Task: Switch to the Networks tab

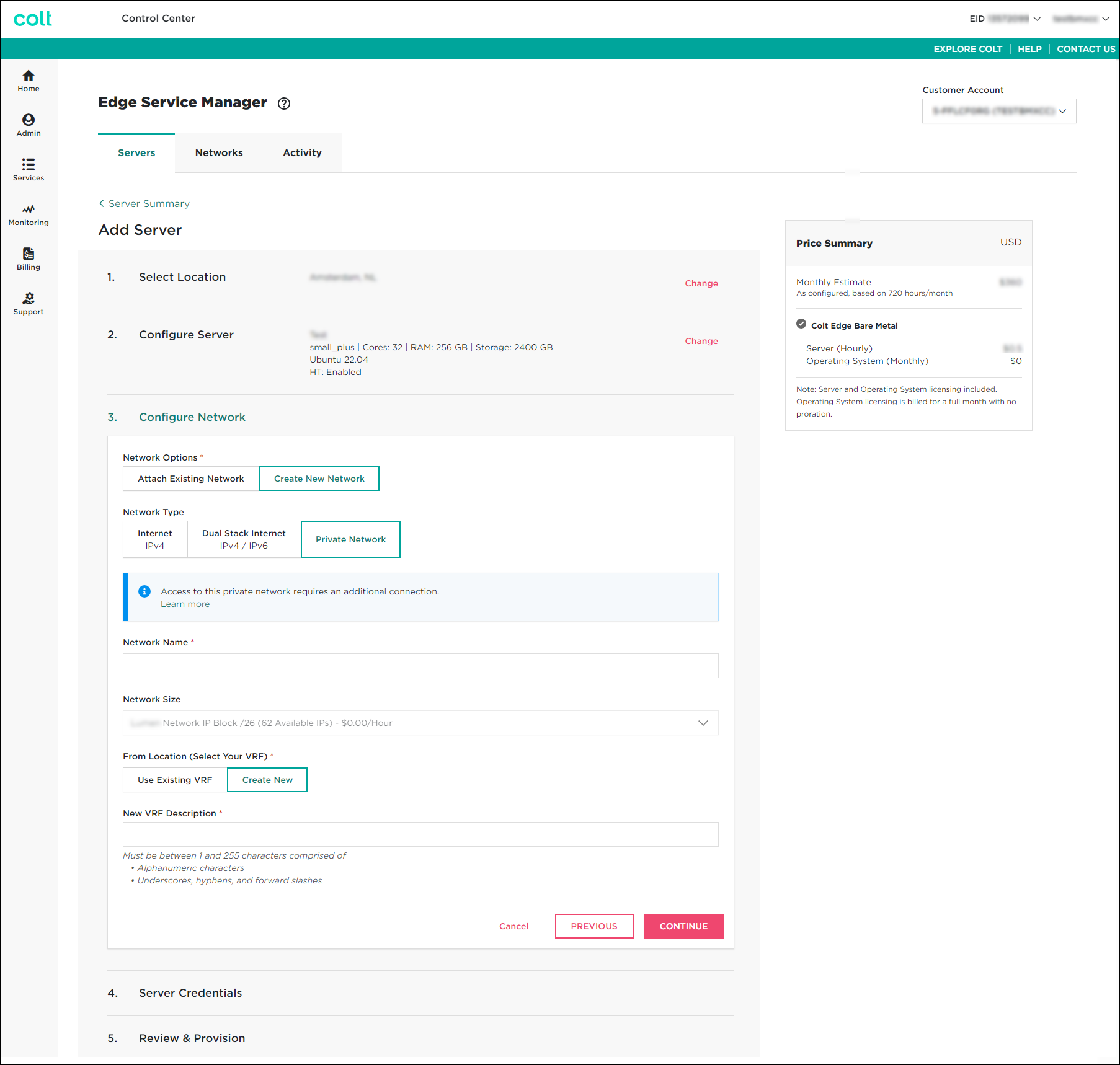Action: click(x=219, y=153)
